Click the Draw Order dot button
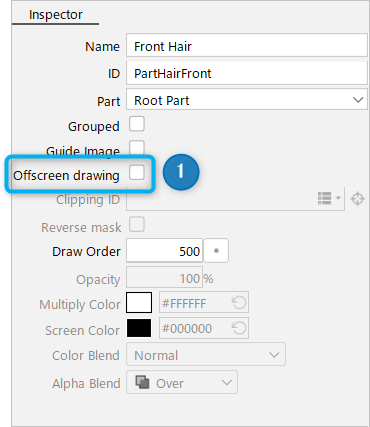Image resolution: width=370 pixels, height=427 pixels. pyautogui.click(x=216, y=251)
